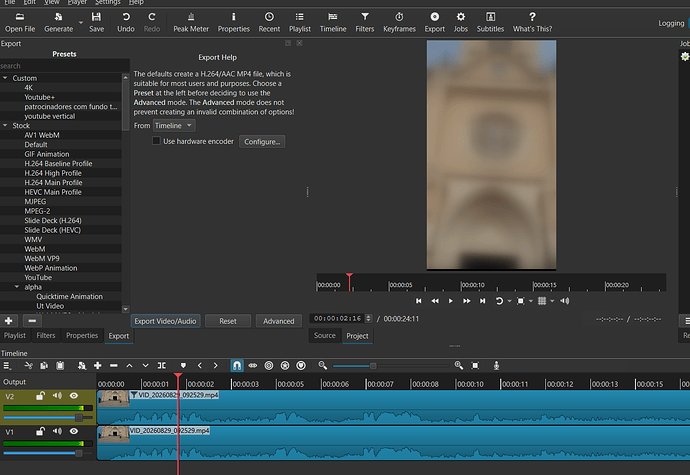This screenshot has width=690, height=475.
Task: Open the player grid options dropdown arrow
Action: click(552, 301)
